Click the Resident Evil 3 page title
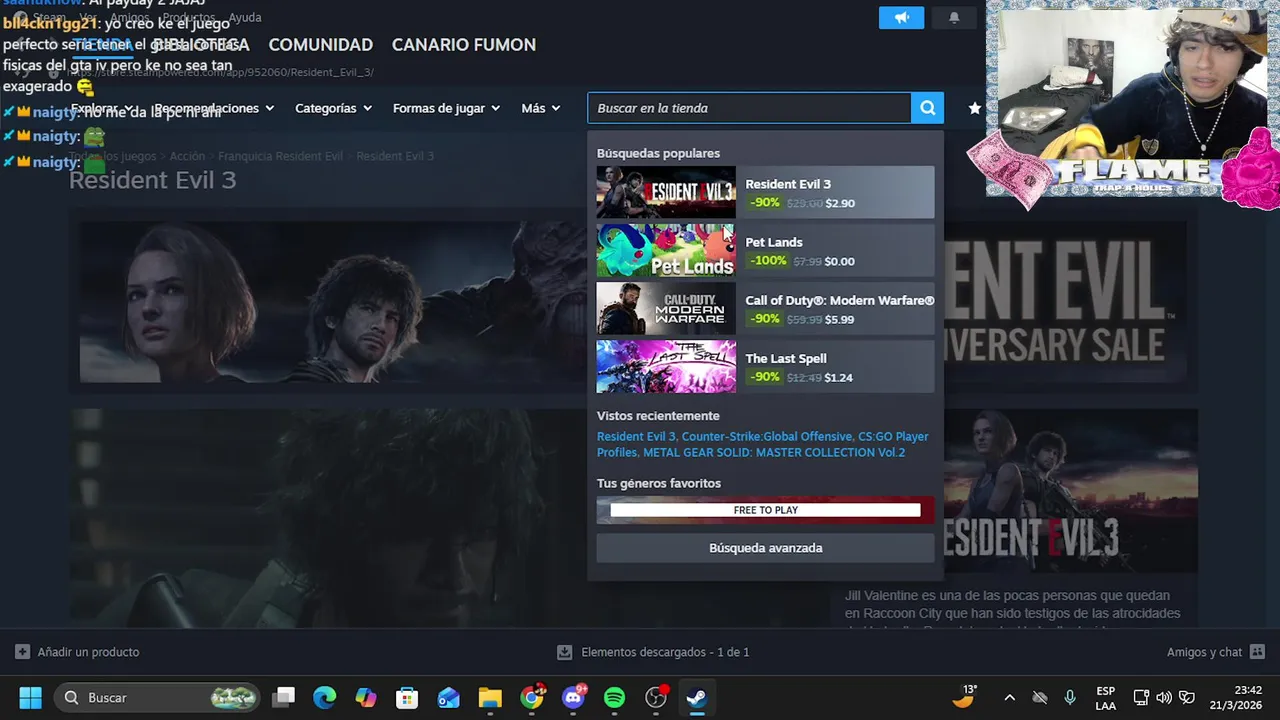Image resolution: width=1280 pixels, height=720 pixels. pyautogui.click(x=152, y=180)
